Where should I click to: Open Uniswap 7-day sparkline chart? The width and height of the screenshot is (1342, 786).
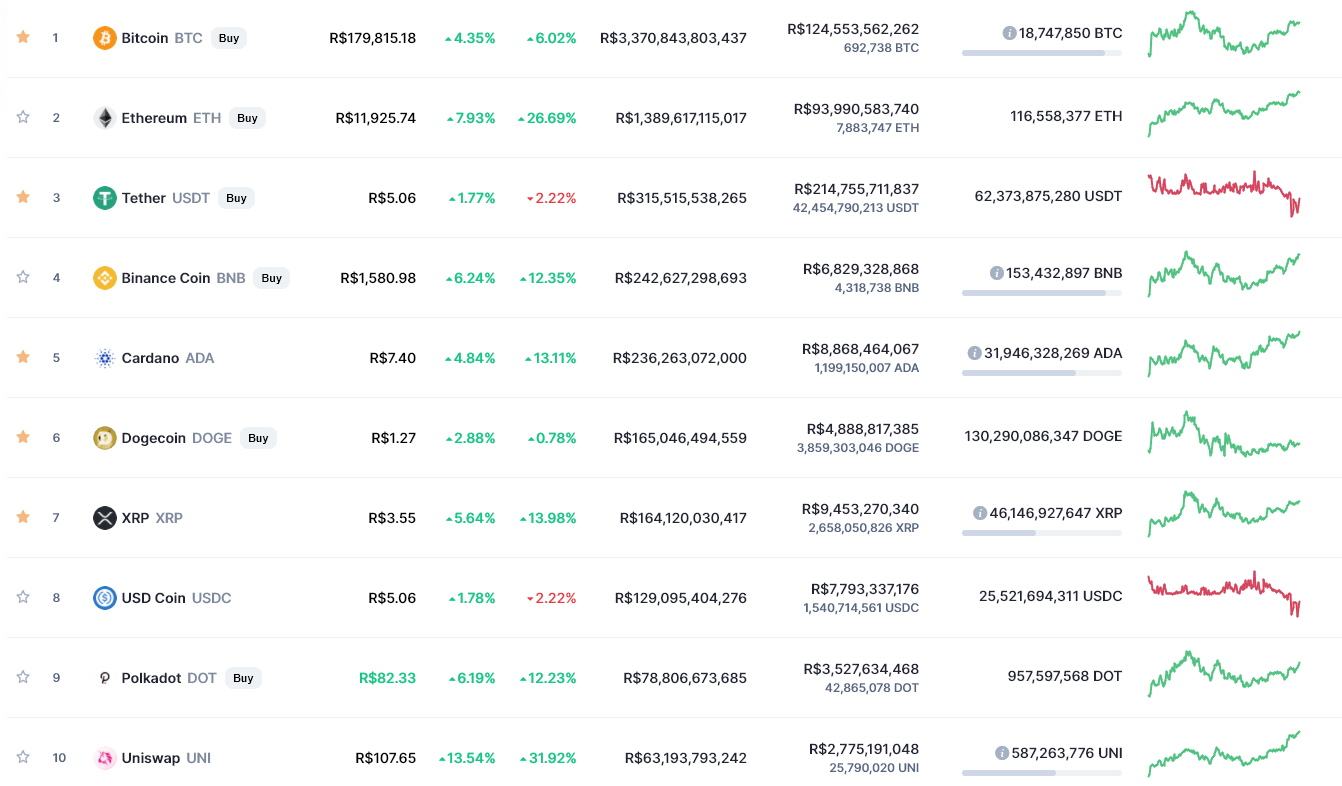coord(1224,754)
